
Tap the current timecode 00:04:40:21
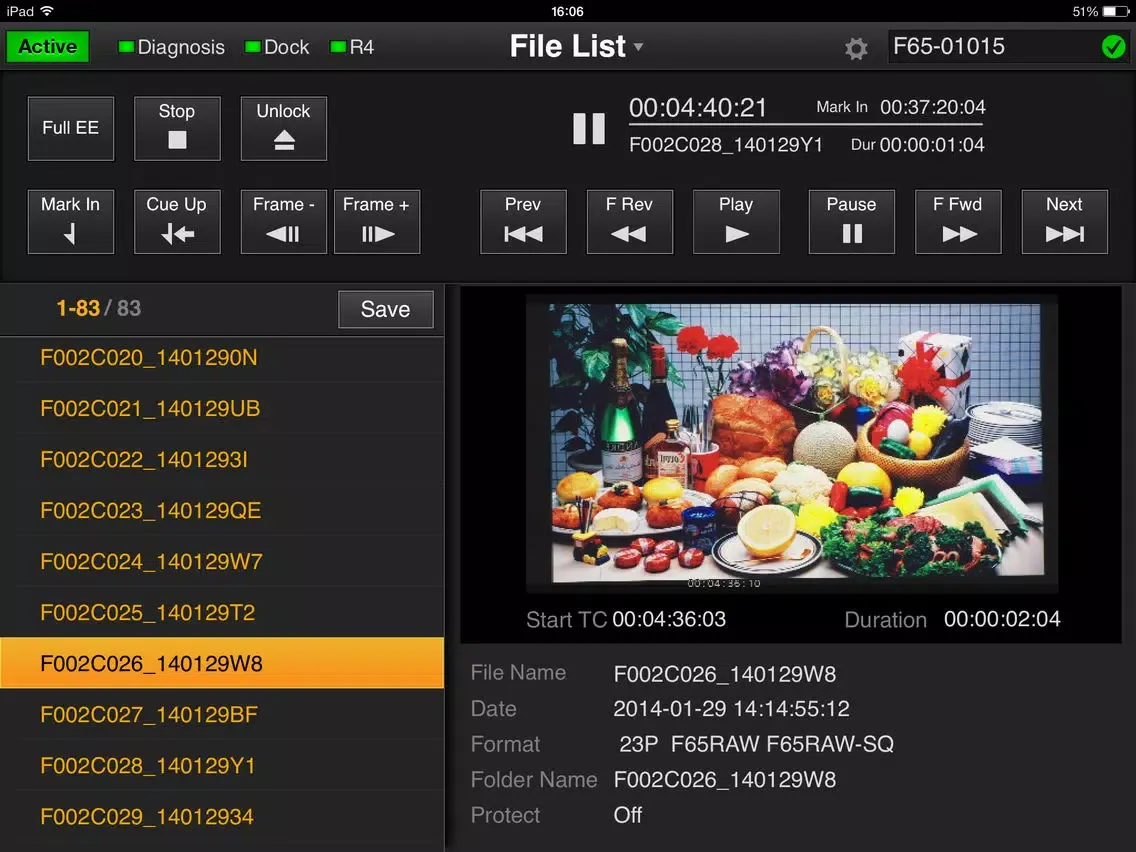pos(698,108)
